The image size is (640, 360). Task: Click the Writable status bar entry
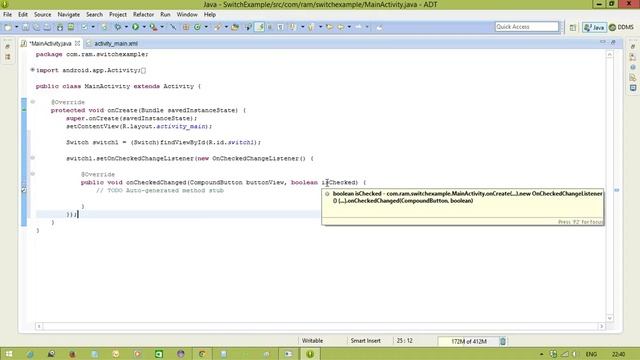(x=312, y=340)
